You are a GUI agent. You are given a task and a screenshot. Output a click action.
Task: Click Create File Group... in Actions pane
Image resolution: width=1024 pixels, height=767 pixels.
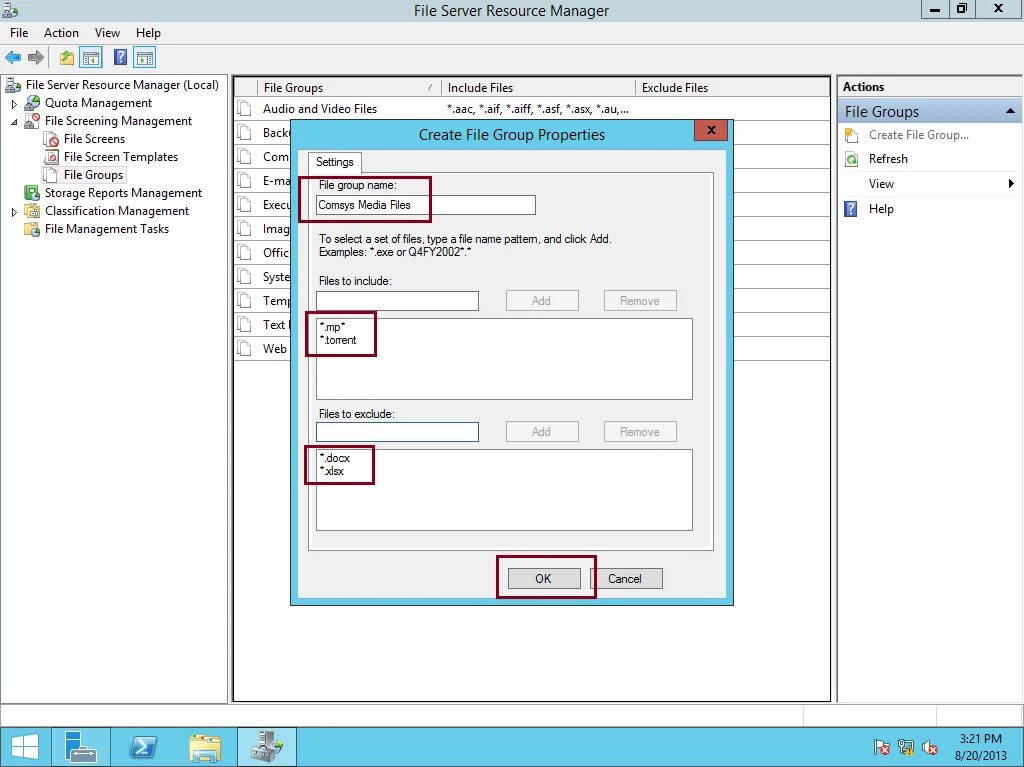click(919, 135)
